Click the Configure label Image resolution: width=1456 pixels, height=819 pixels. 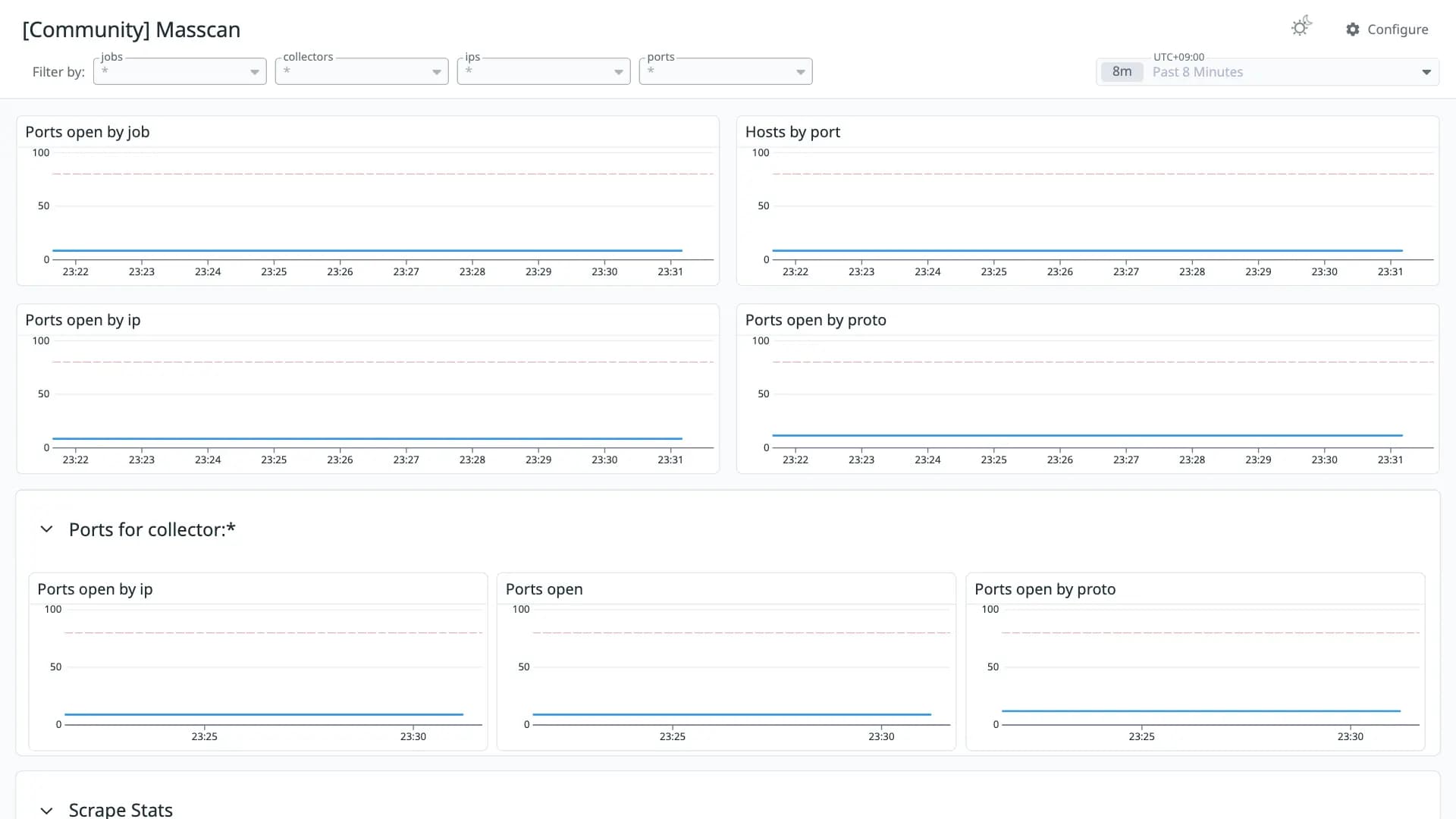[1398, 29]
